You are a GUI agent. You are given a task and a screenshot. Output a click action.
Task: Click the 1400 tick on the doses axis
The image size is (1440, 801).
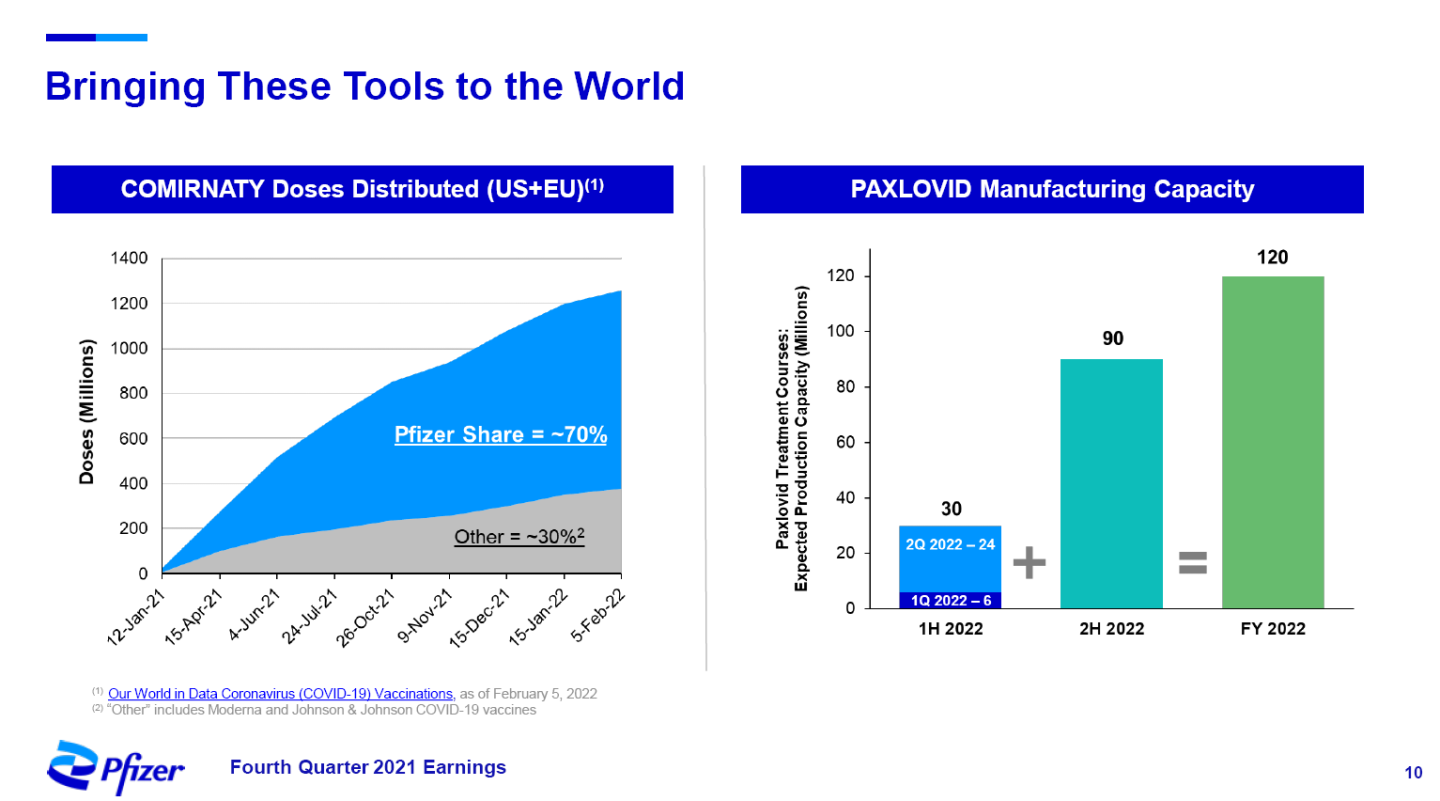pyautogui.click(x=129, y=259)
